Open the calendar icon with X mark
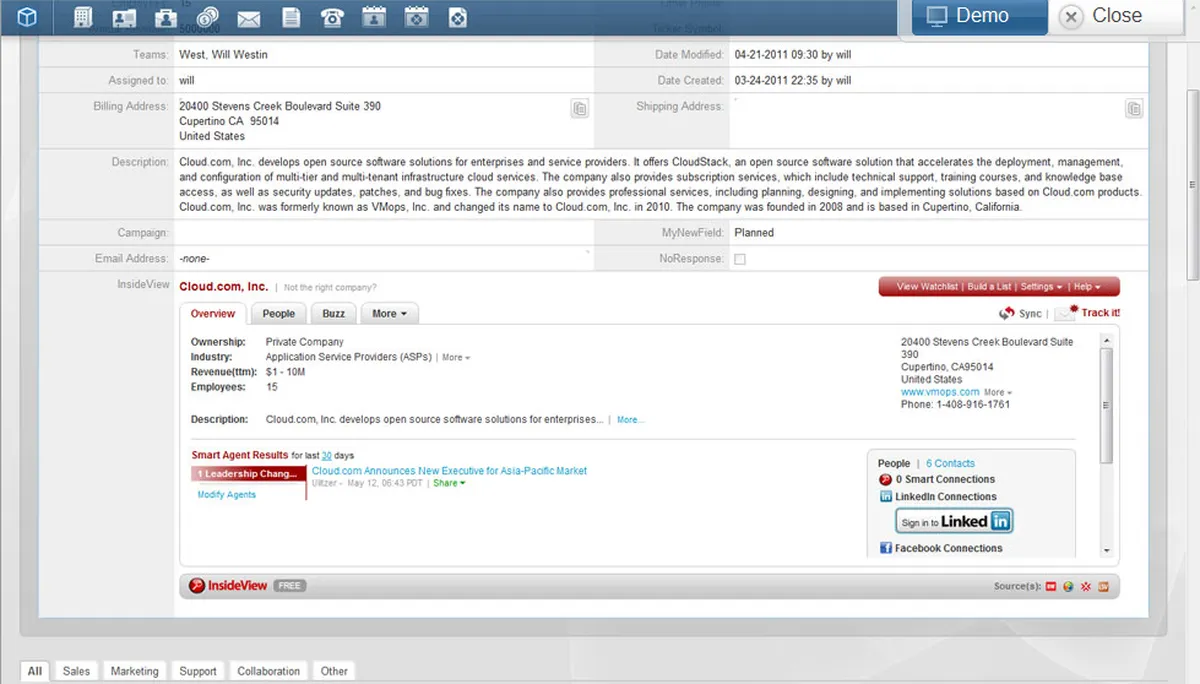The height and width of the screenshot is (684, 1200). pos(416,17)
